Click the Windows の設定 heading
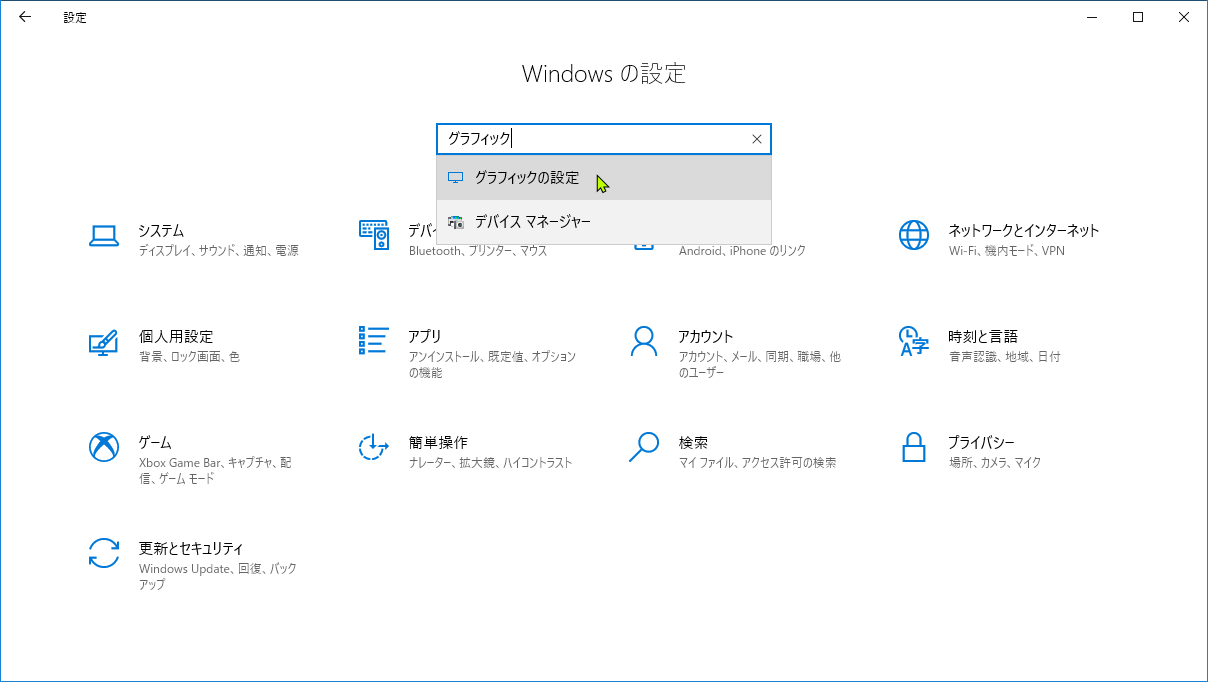 click(604, 74)
